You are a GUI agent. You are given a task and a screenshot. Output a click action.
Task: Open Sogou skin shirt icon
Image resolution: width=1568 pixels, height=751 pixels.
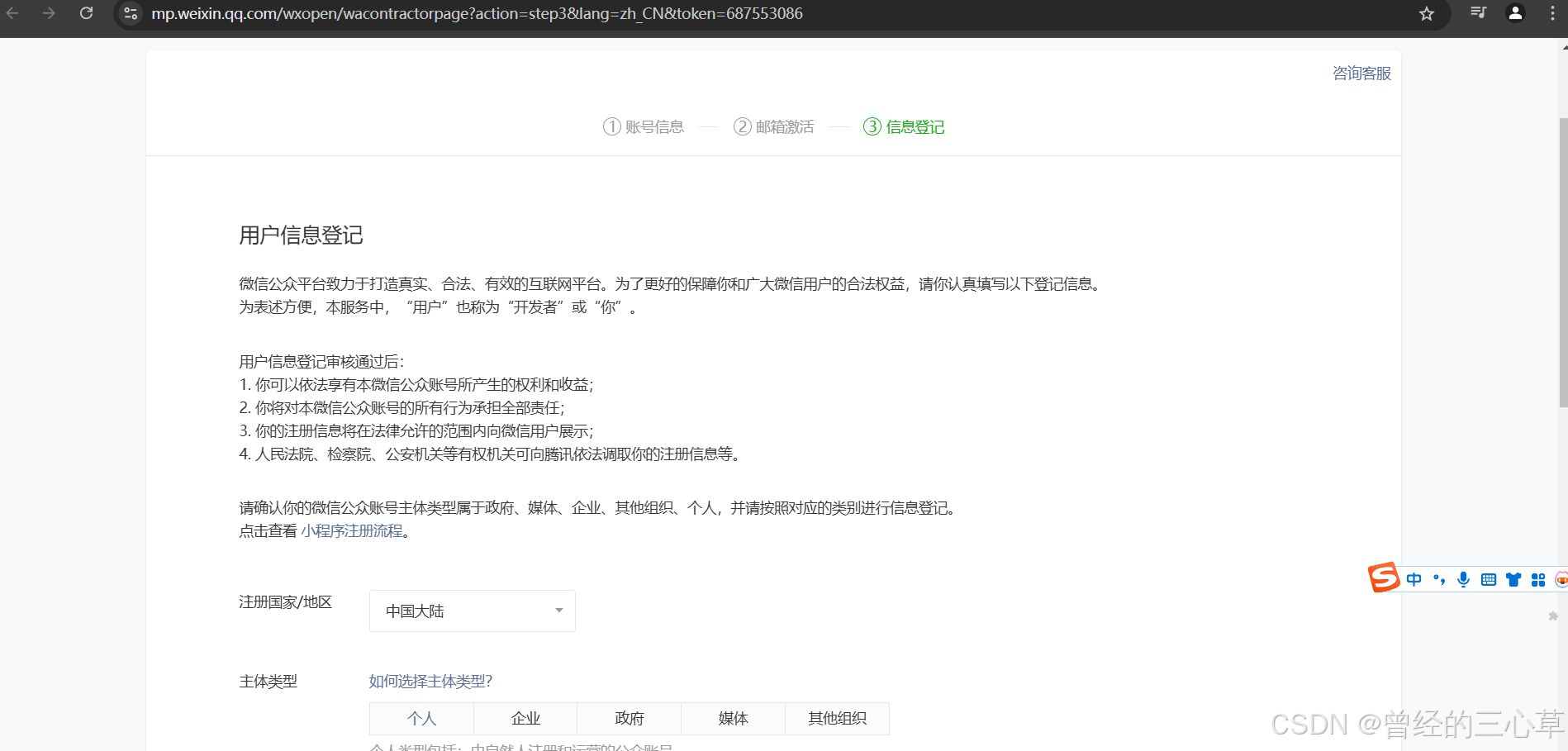[x=1513, y=580]
